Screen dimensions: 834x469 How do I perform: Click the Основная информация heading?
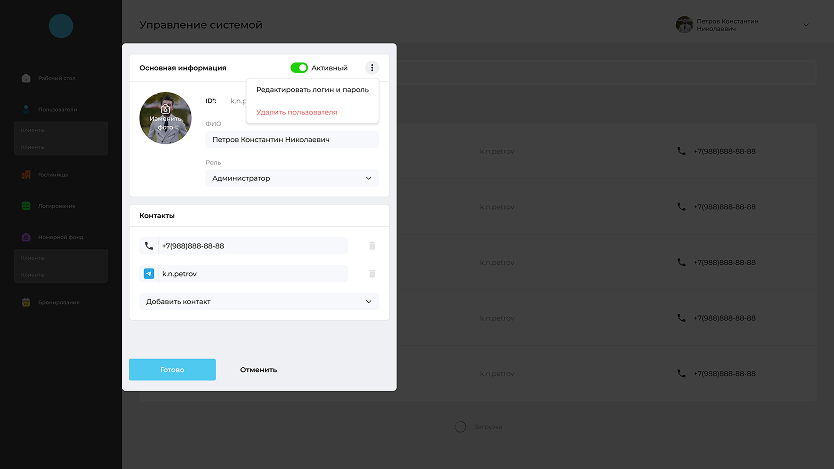[x=183, y=68]
